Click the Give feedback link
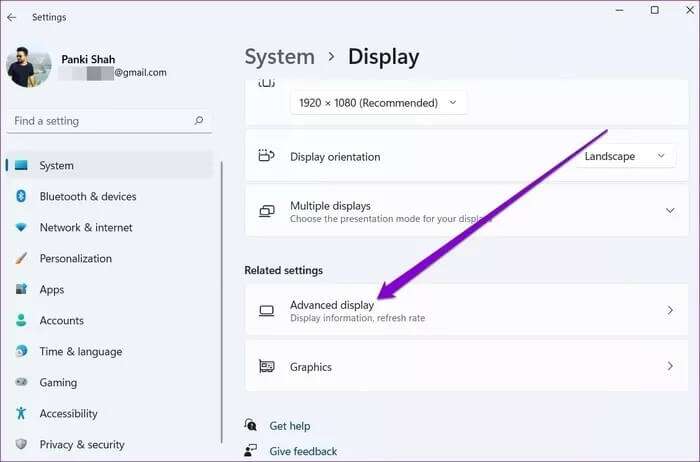This screenshot has width=700, height=462. tap(303, 451)
